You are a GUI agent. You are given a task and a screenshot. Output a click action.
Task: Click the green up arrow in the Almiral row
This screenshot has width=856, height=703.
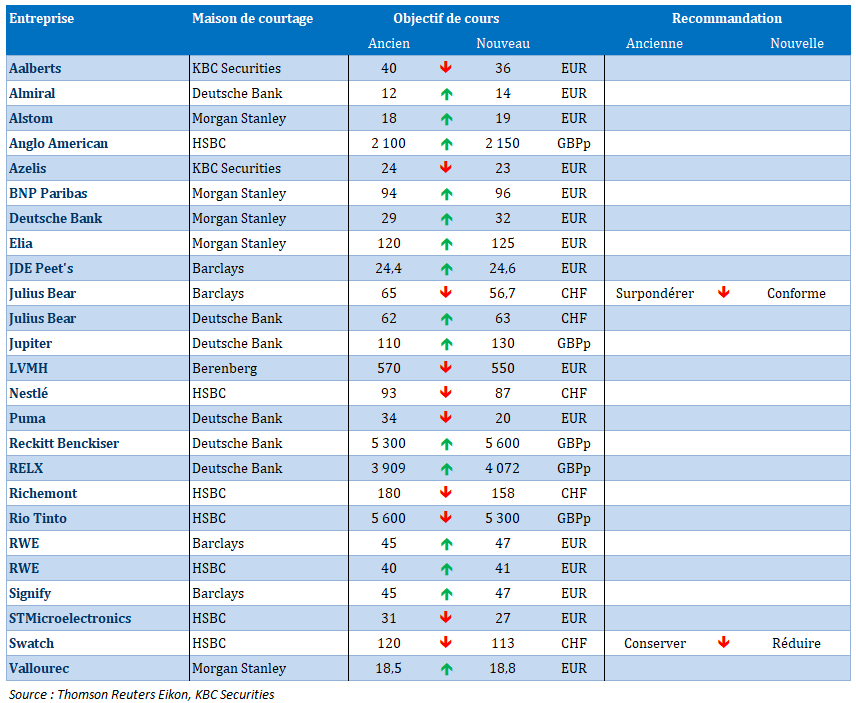pos(446,93)
